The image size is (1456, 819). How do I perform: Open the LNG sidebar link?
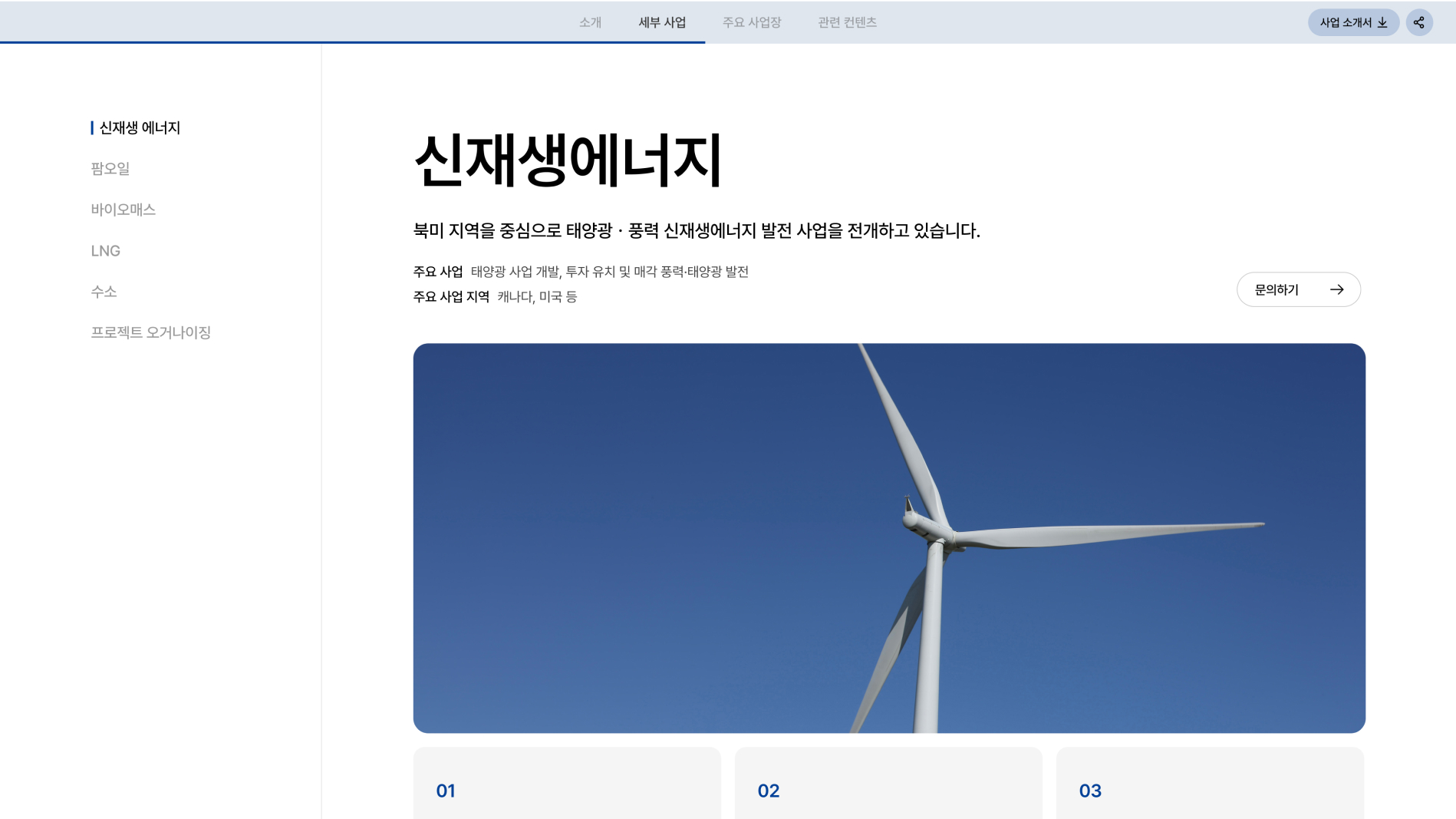pyautogui.click(x=105, y=251)
